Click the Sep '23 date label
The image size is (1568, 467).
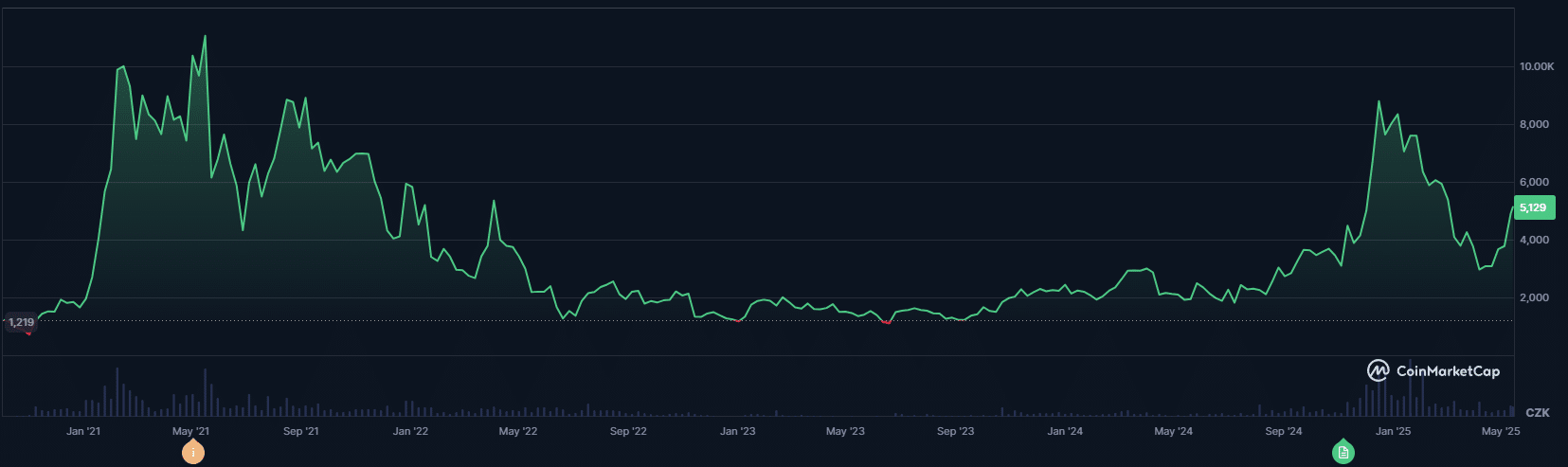point(955,431)
